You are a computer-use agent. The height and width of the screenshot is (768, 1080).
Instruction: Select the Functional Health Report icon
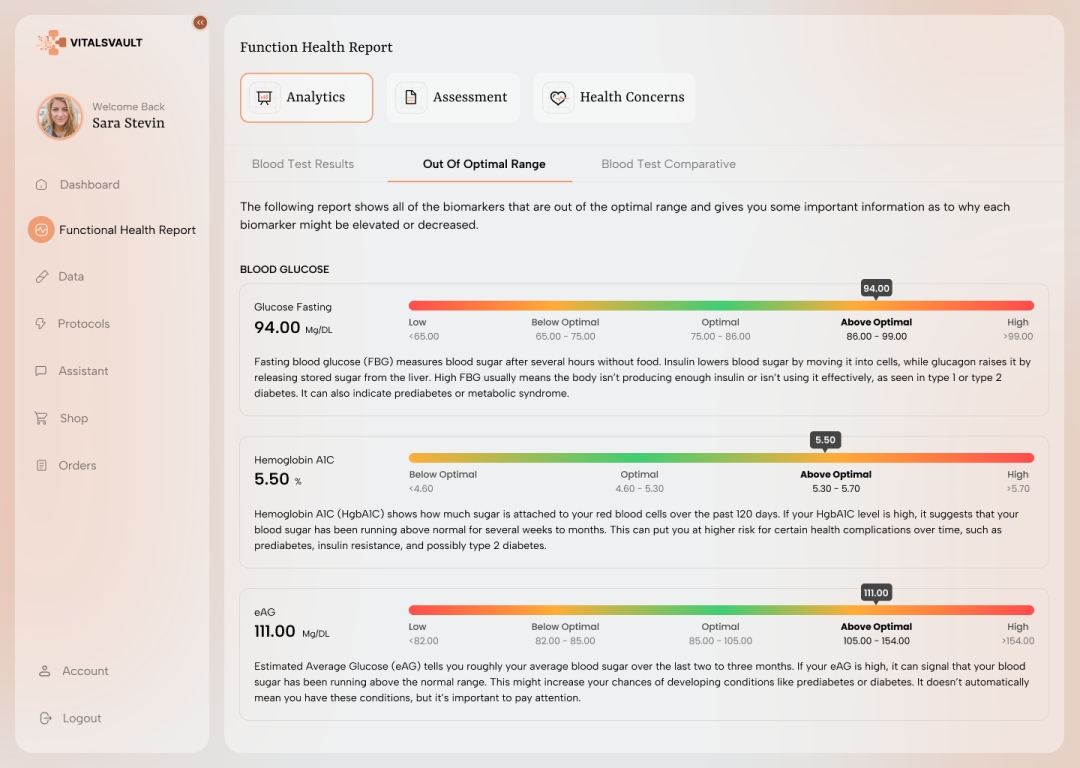pyautogui.click(x=41, y=230)
